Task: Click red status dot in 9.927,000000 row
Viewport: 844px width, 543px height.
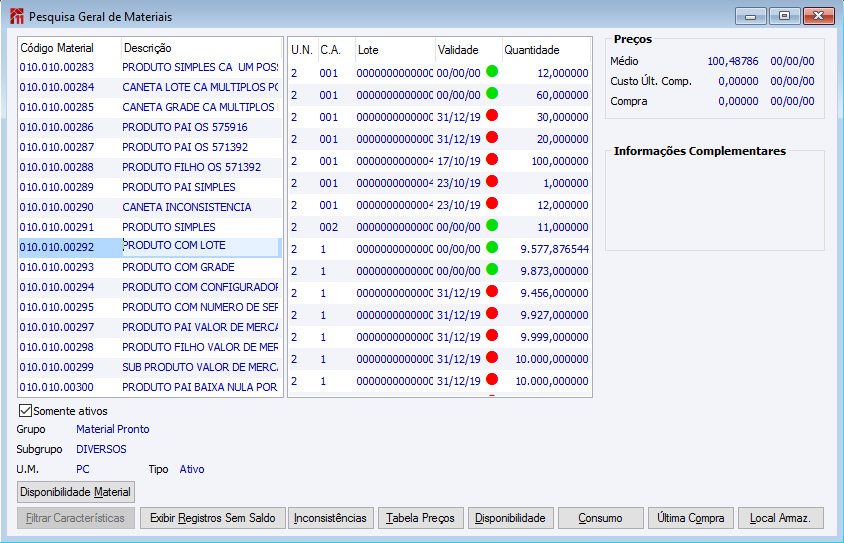Action: pos(492,313)
